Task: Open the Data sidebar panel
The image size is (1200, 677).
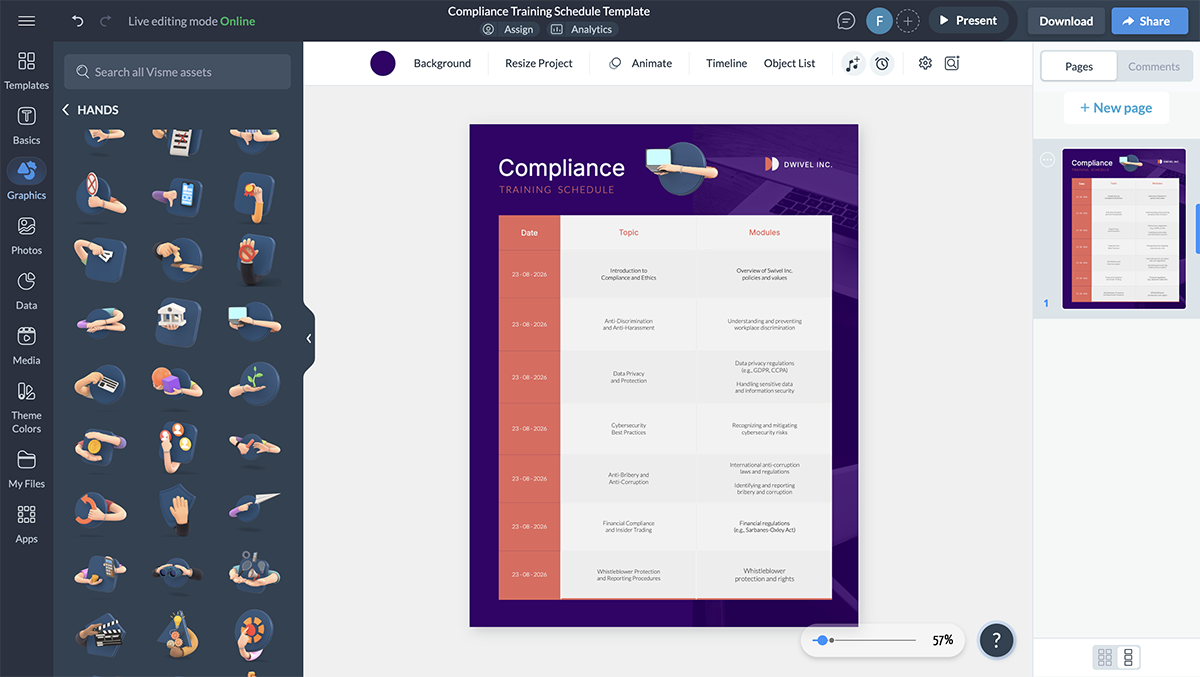Action: pyautogui.click(x=27, y=291)
